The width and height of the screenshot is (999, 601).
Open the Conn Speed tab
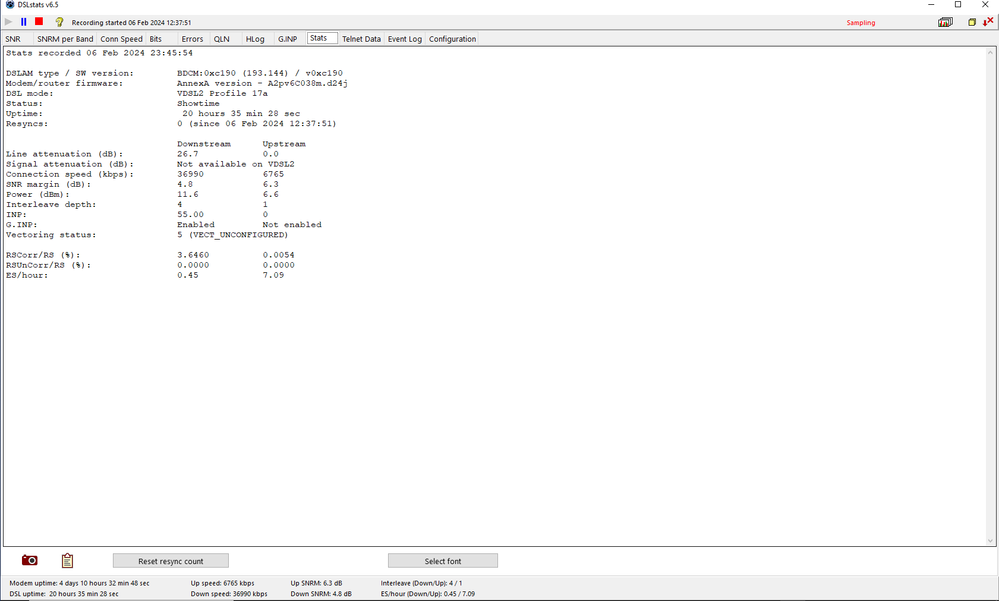pyautogui.click(x=121, y=39)
